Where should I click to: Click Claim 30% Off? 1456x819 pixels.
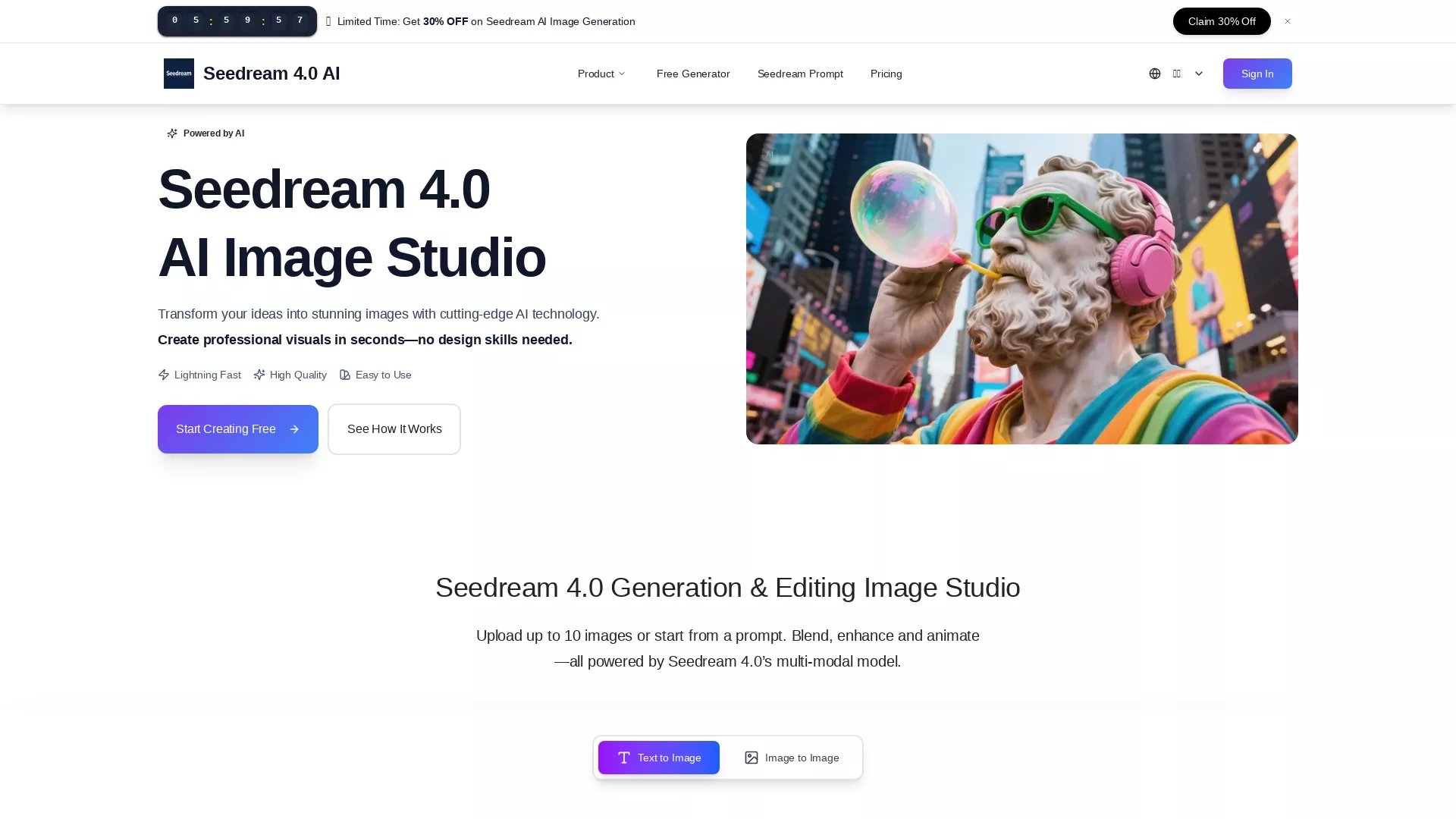coord(1221,21)
